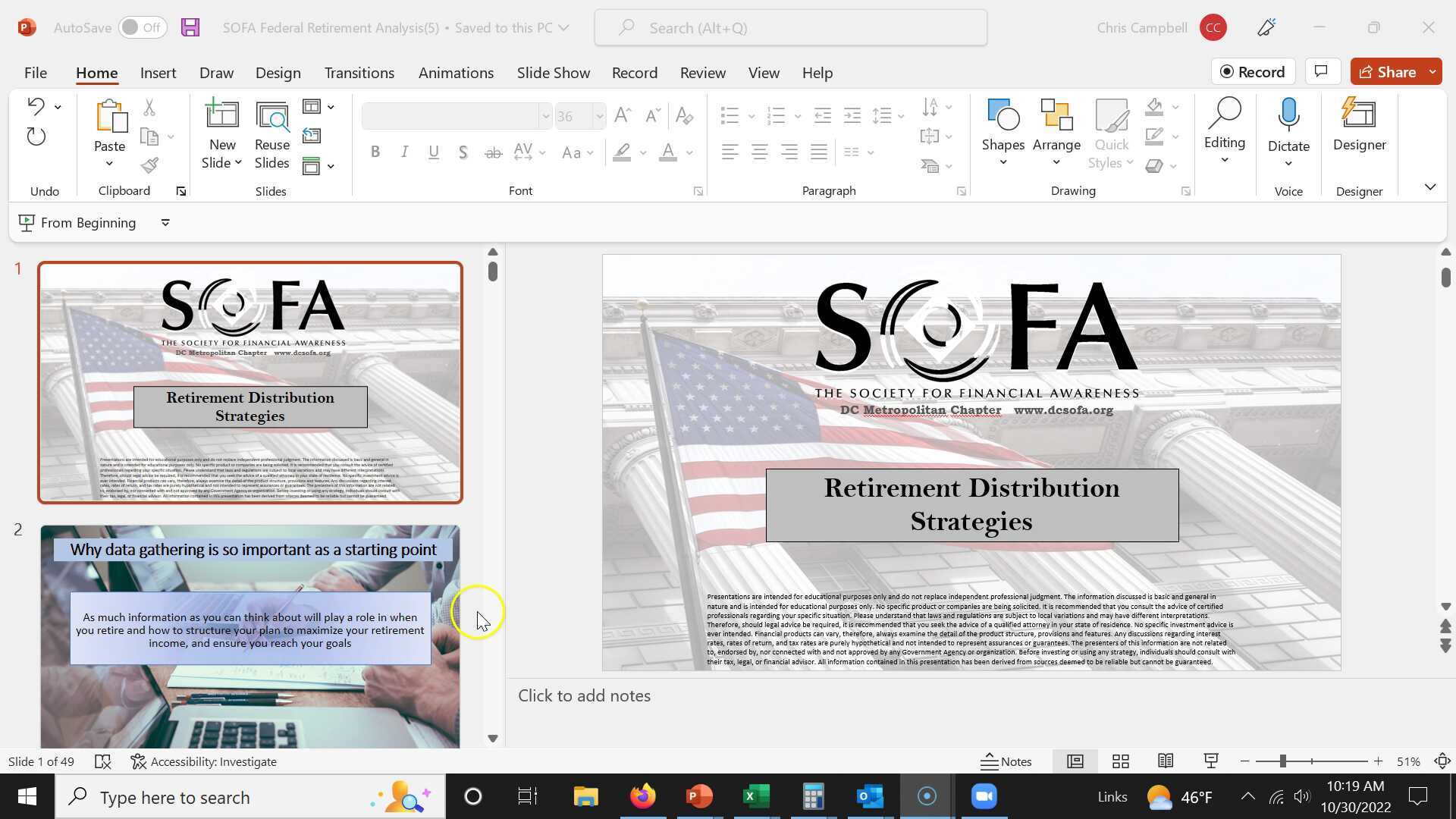Screen dimensions: 1456x819
Task: Open the File menu
Action: 35,73
